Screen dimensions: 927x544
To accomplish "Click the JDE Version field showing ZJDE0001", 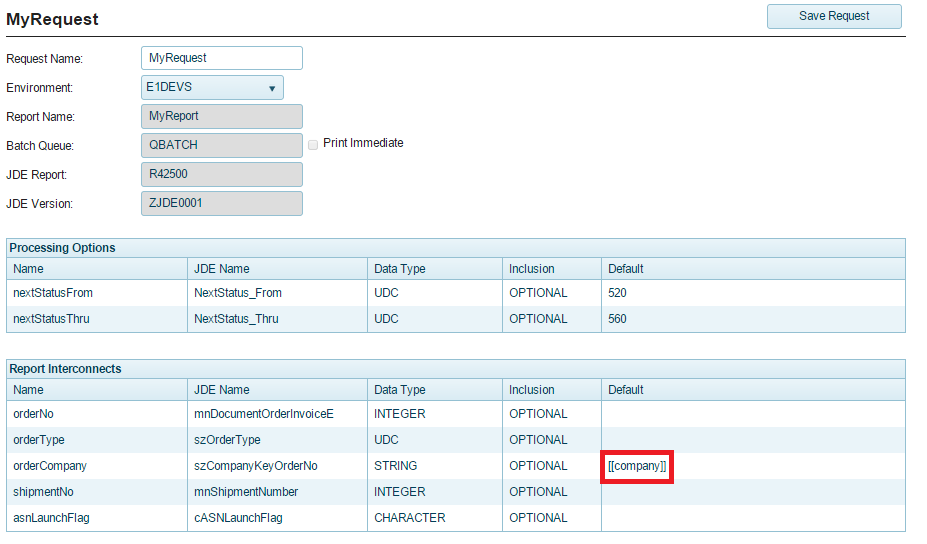I will pyautogui.click(x=221, y=203).
